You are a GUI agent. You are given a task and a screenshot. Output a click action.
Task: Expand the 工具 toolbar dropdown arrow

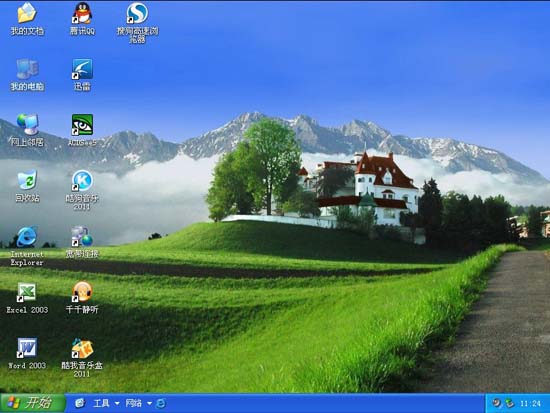tap(117, 403)
